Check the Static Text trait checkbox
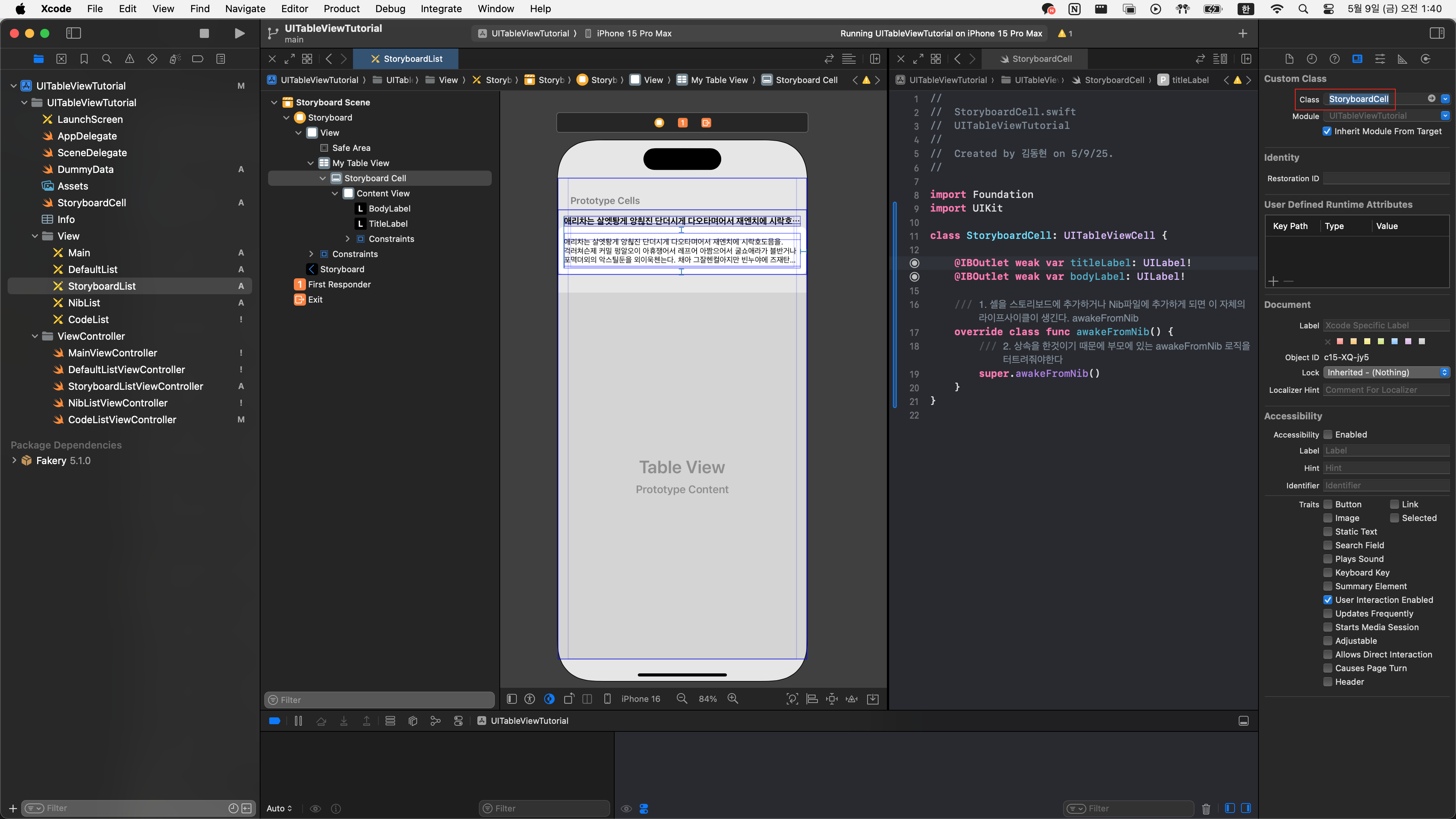This screenshot has height=819, width=1456. click(1328, 531)
